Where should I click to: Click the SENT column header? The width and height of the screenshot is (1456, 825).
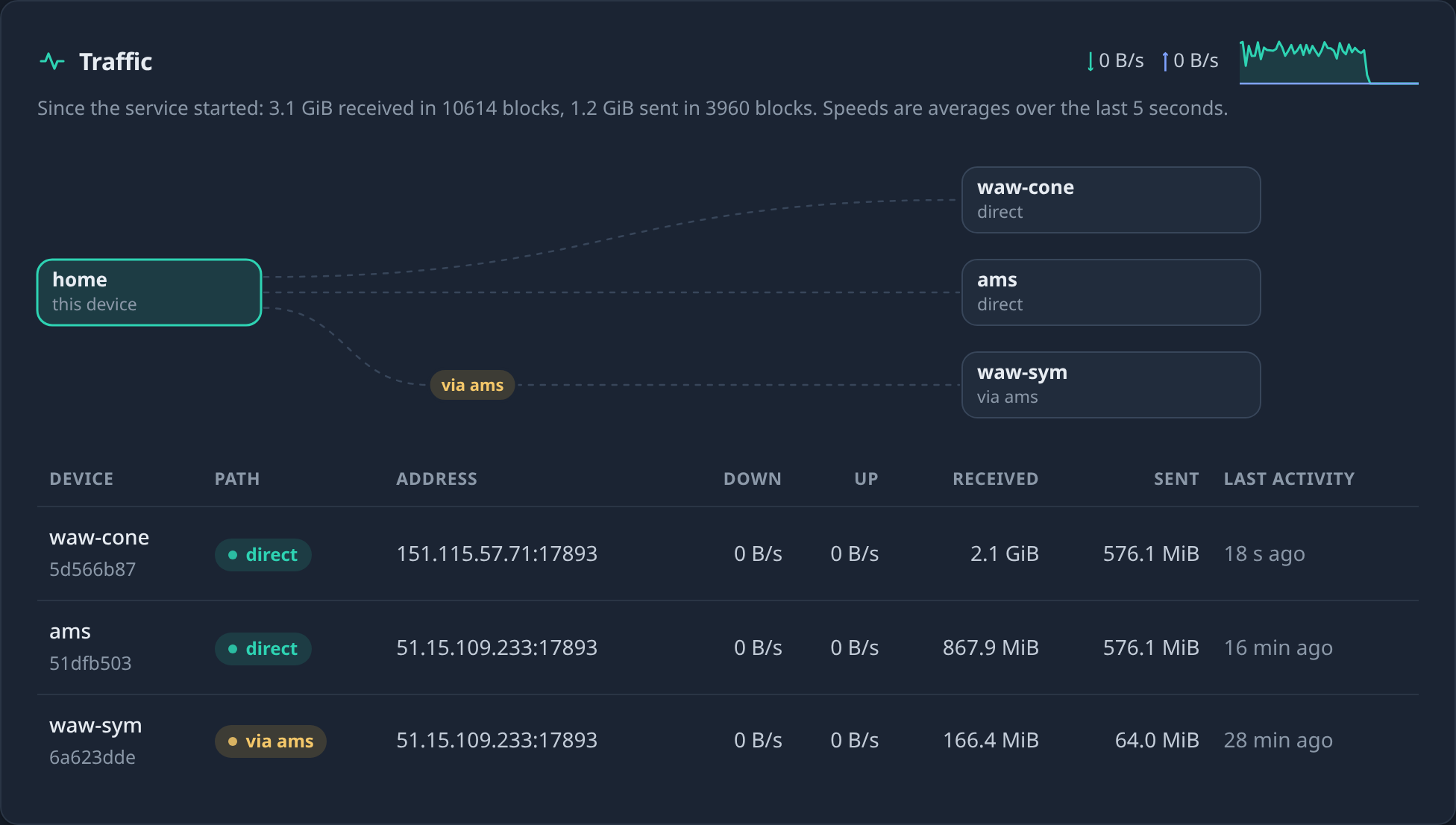1176,479
